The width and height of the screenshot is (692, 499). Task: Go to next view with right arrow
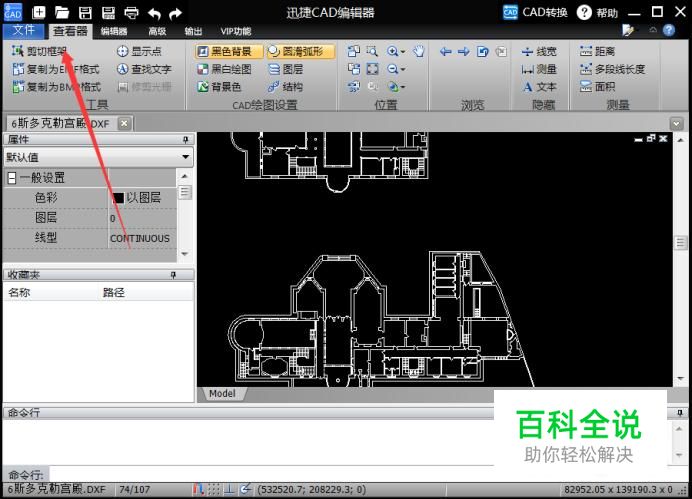(463, 52)
